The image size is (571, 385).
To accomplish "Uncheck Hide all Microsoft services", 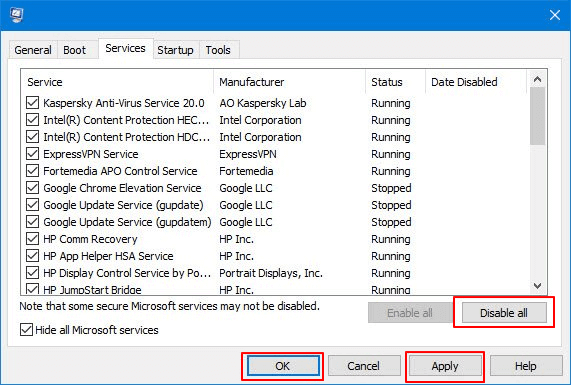I will (x=26, y=330).
